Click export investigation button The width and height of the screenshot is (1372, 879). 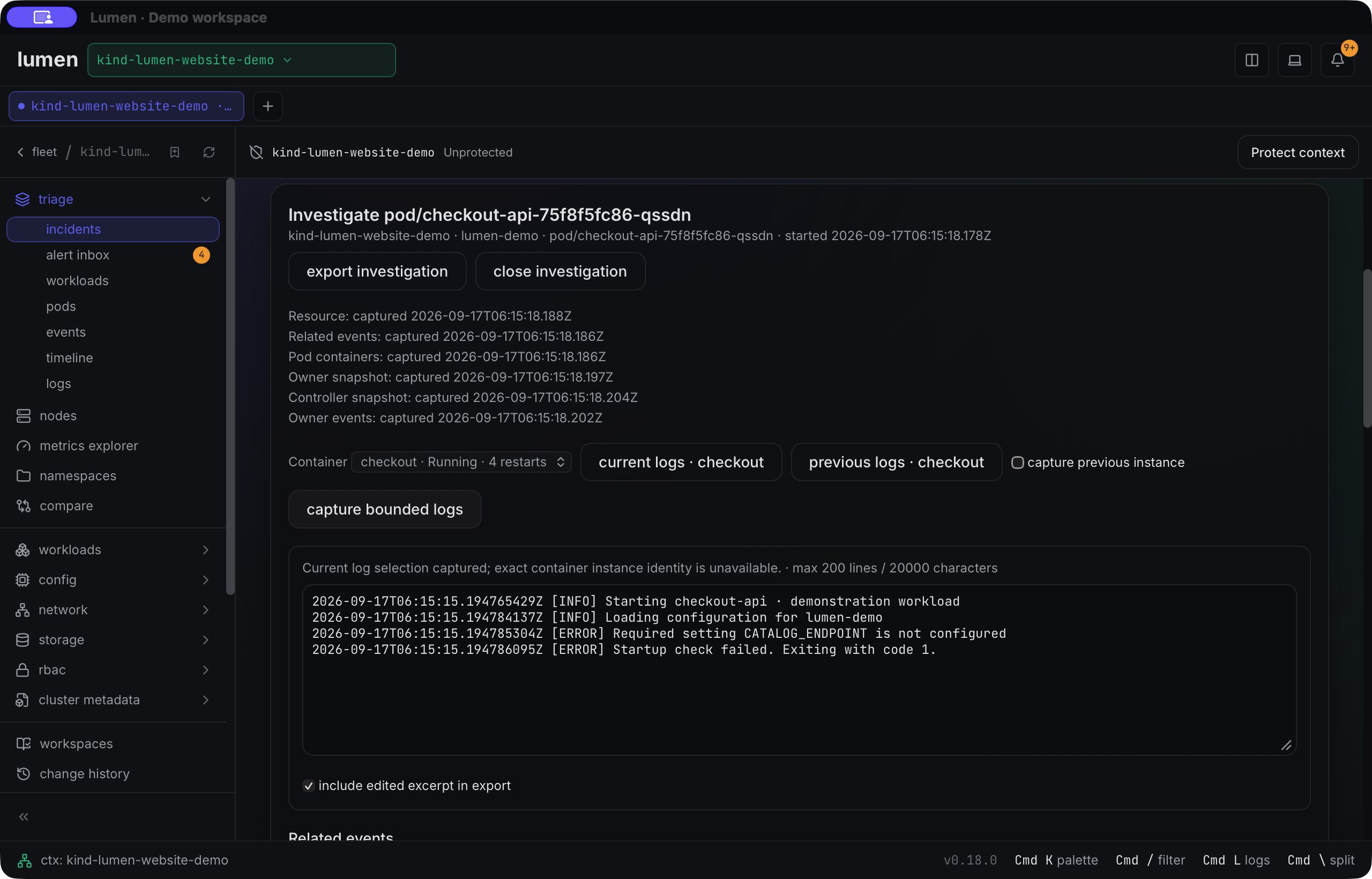pyautogui.click(x=377, y=271)
